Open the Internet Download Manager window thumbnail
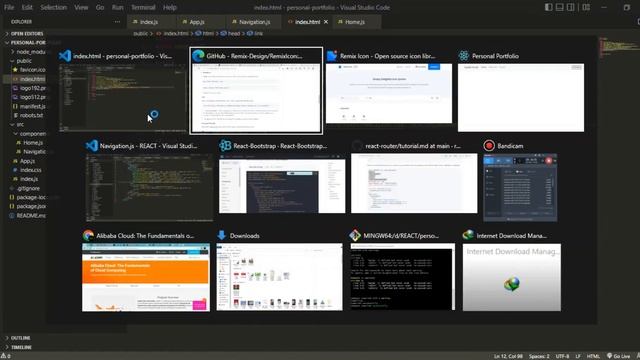 [512, 278]
